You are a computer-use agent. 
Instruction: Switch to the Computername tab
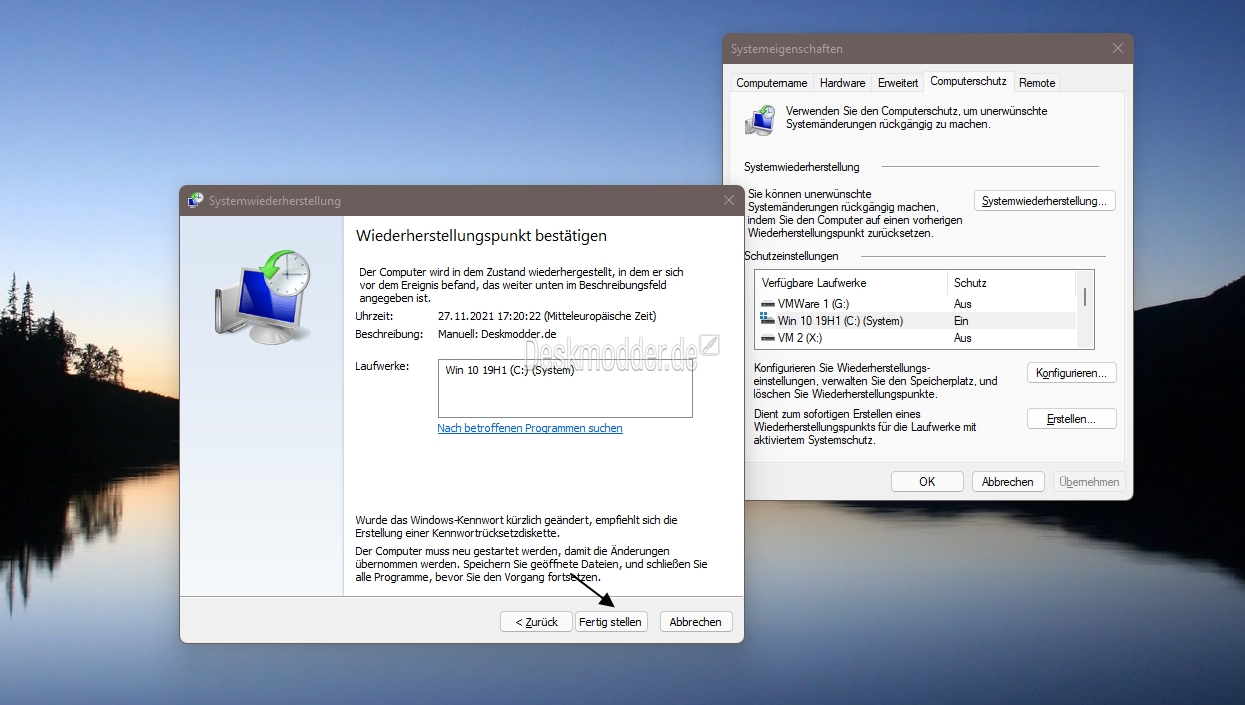(772, 83)
